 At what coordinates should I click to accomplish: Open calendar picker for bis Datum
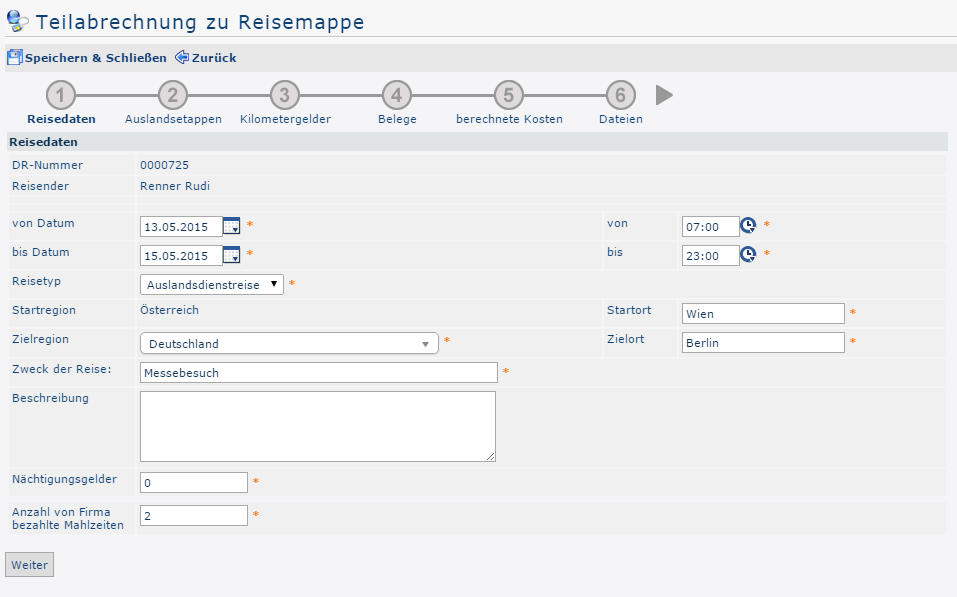(231, 256)
